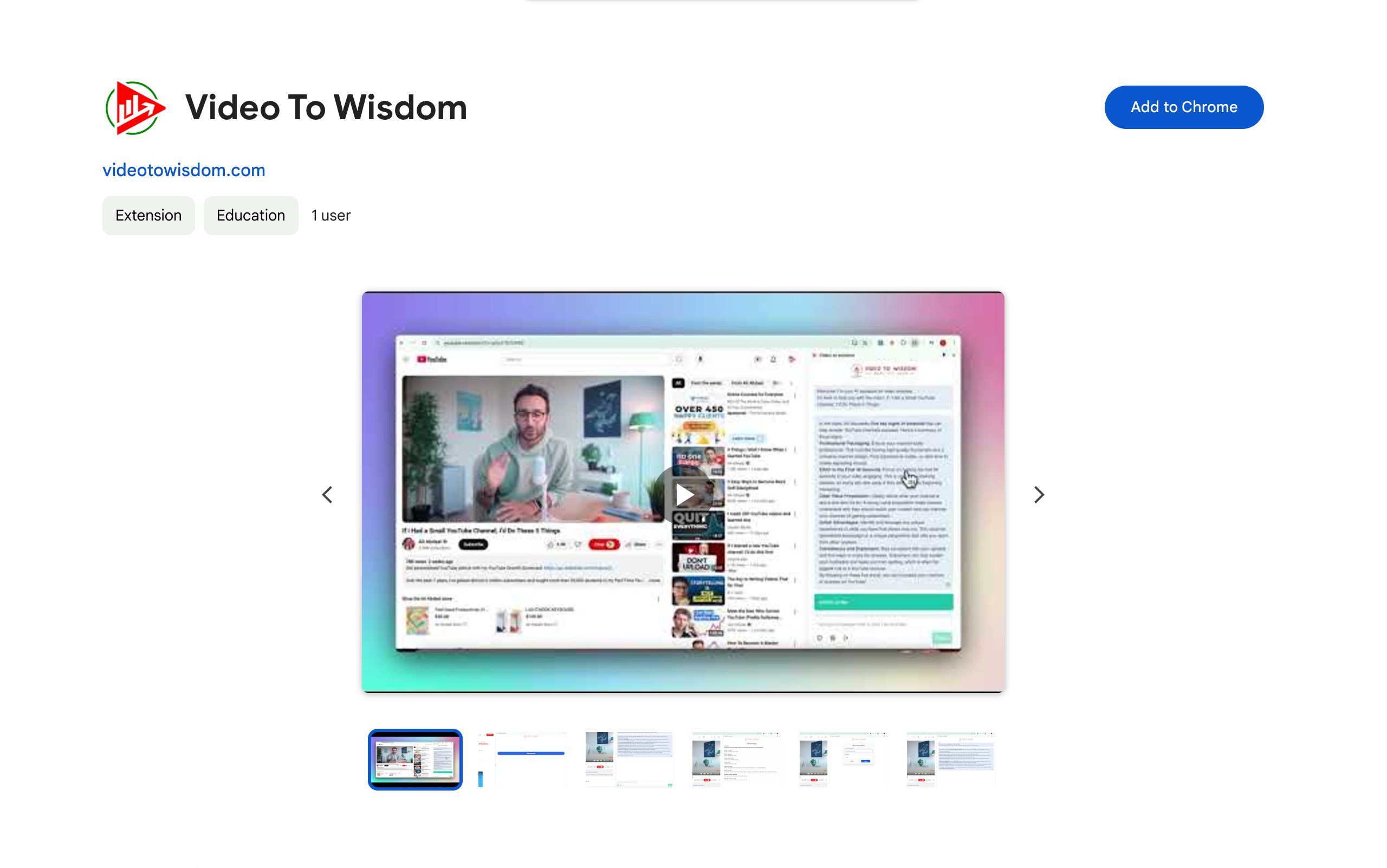Click the Video To Wisdom title text
This screenshot has height=868, width=1387.
(x=325, y=107)
